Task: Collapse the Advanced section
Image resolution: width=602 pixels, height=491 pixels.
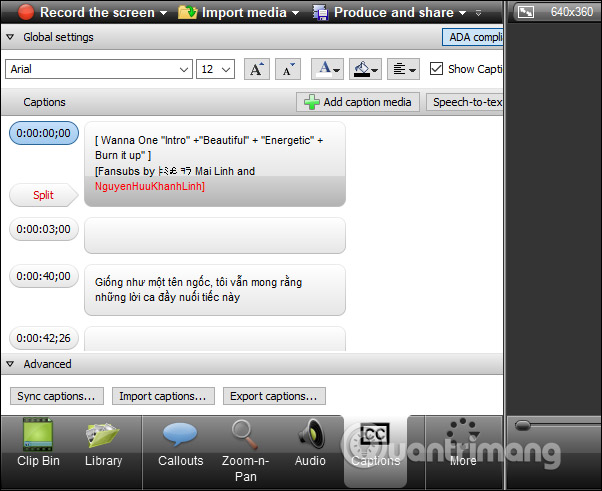Action: pos(10,364)
